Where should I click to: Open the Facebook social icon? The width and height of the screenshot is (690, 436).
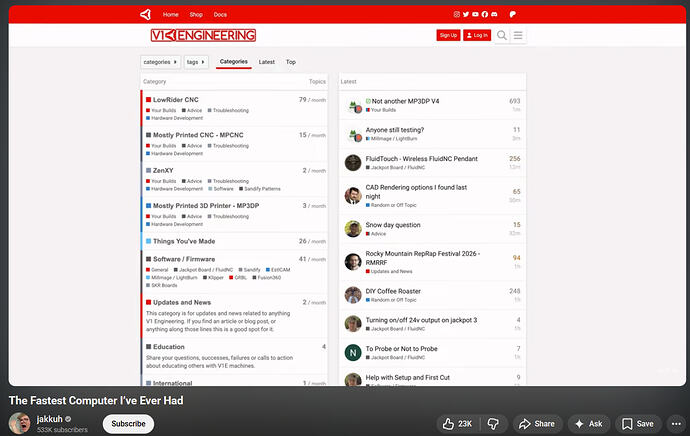pyautogui.click(x=484, y=15)
